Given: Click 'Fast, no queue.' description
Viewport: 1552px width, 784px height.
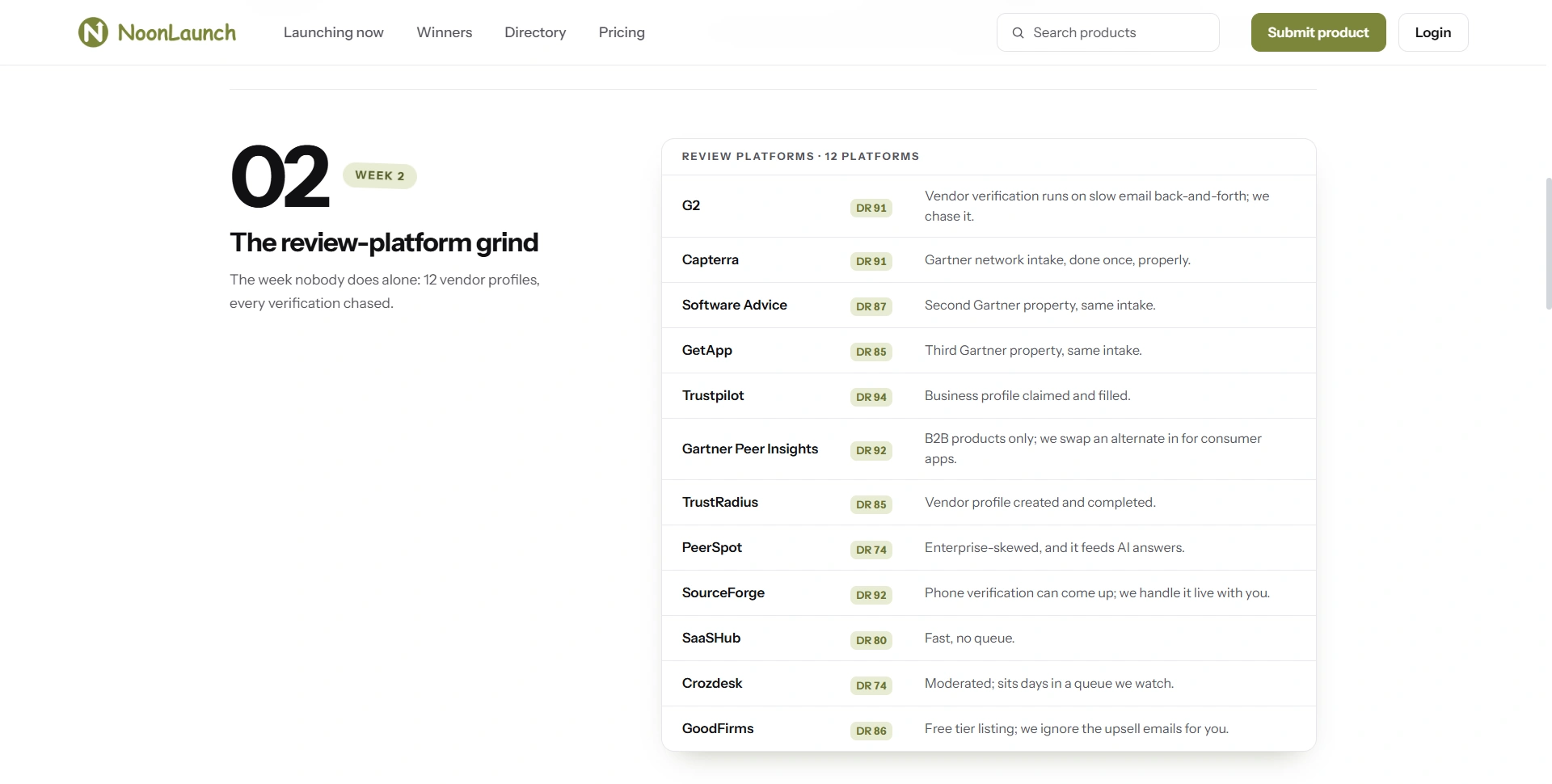Looking at the screenshot, I should 970,638.
